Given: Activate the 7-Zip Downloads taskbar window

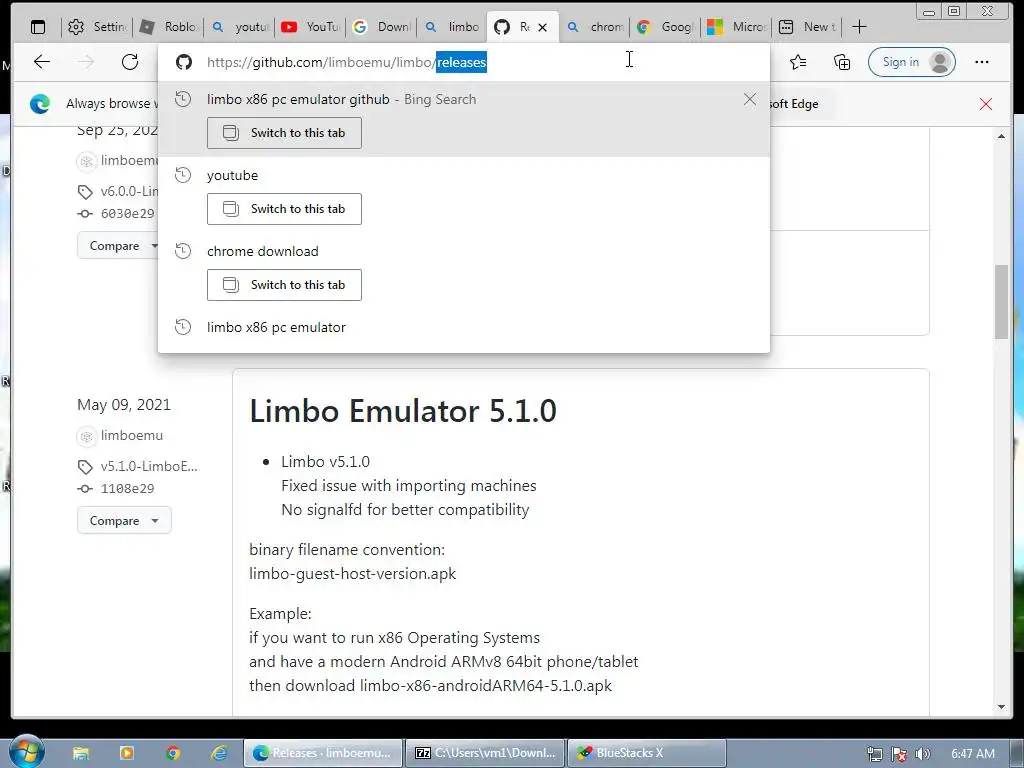Looking at the screenshot, I should coord(485,753).
